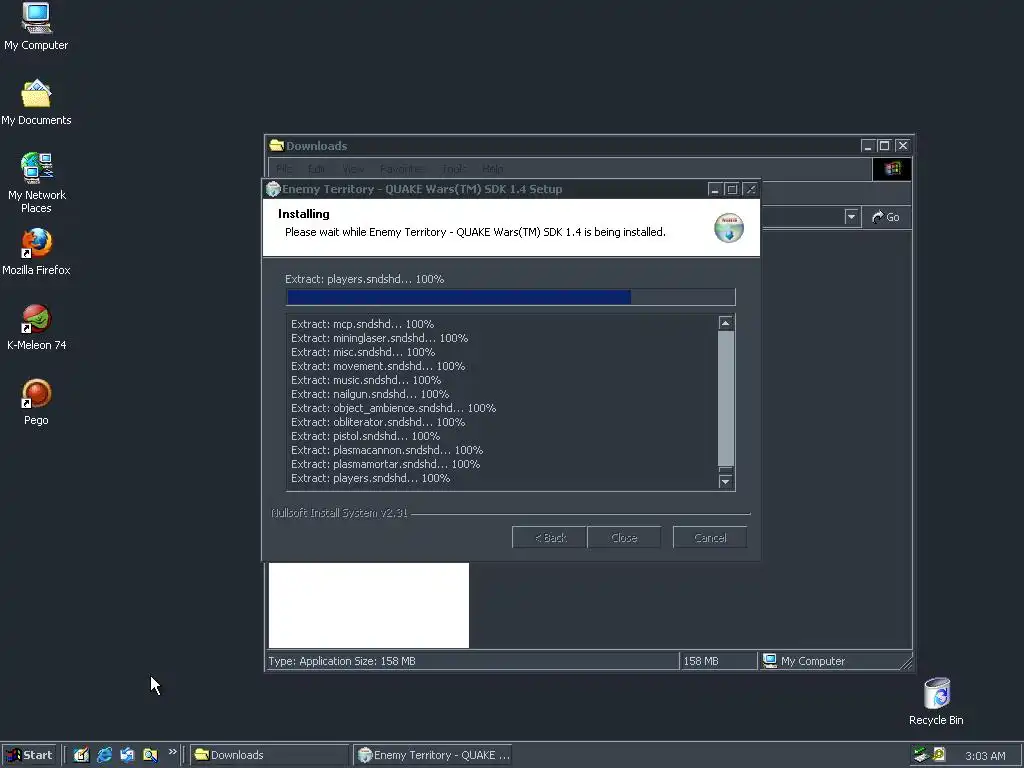Switch to the Enemy Territory - QUAKE taskbar button
Image resolution: width=1024 pixels, height=768 pixels.
pyautogui.click(x=433, y=755)
